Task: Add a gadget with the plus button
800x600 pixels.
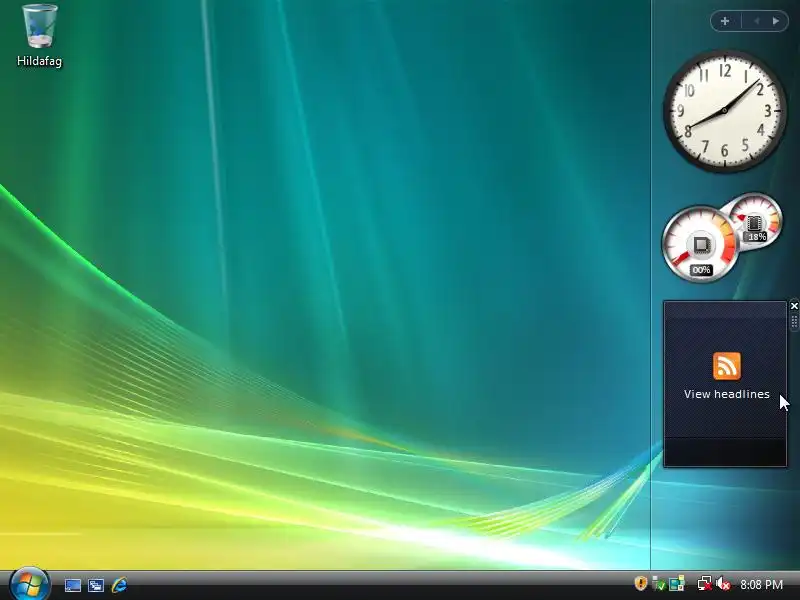Action: tap(725, 21)
